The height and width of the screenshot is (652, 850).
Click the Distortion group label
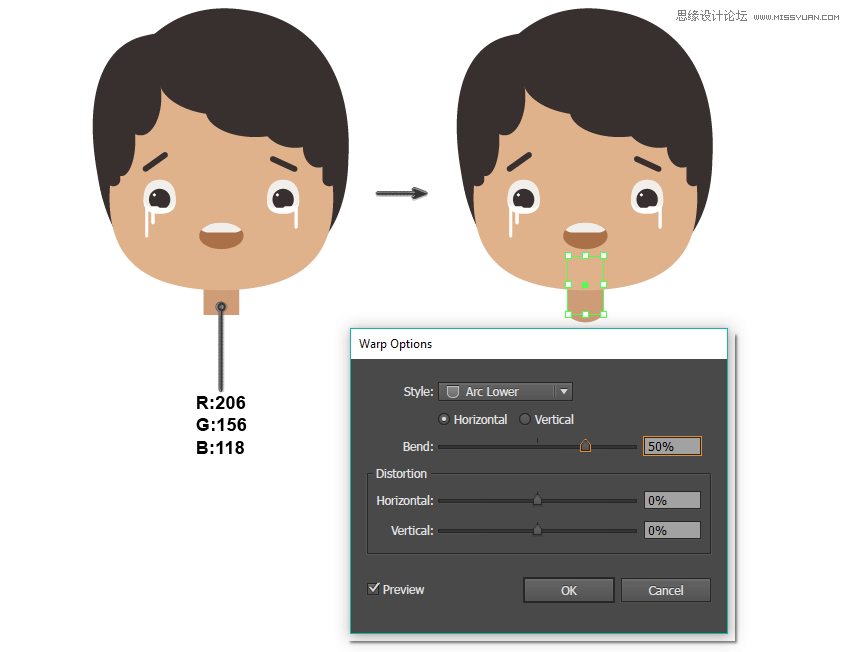401,474
